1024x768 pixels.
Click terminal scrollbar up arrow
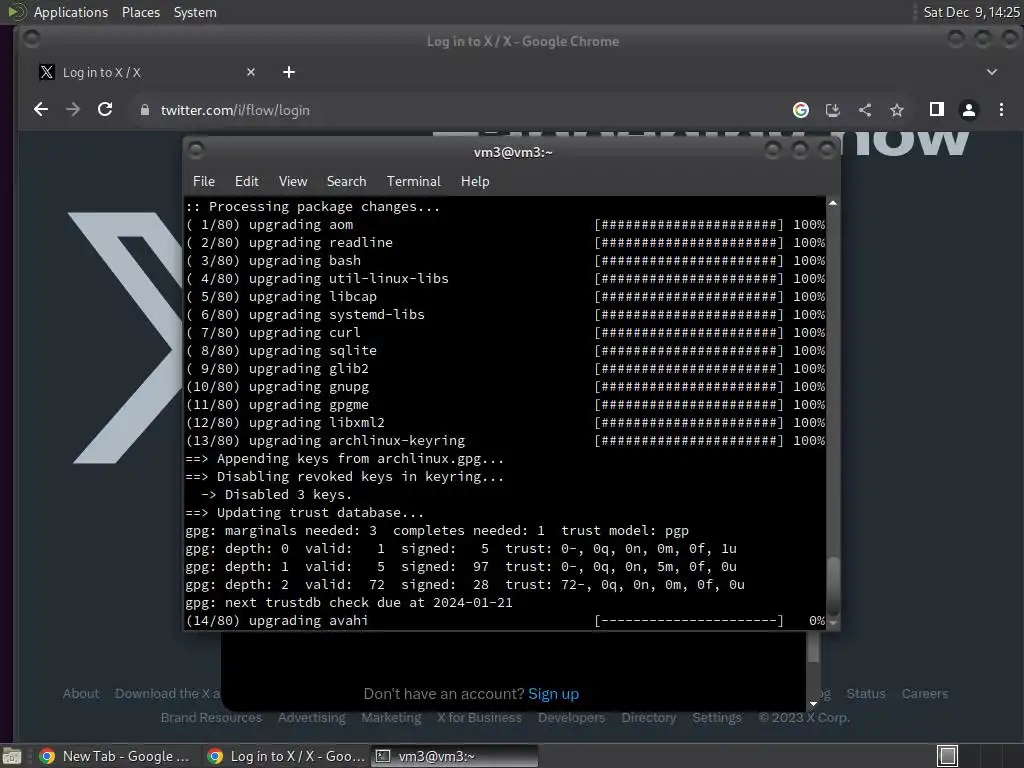(833, 204)
